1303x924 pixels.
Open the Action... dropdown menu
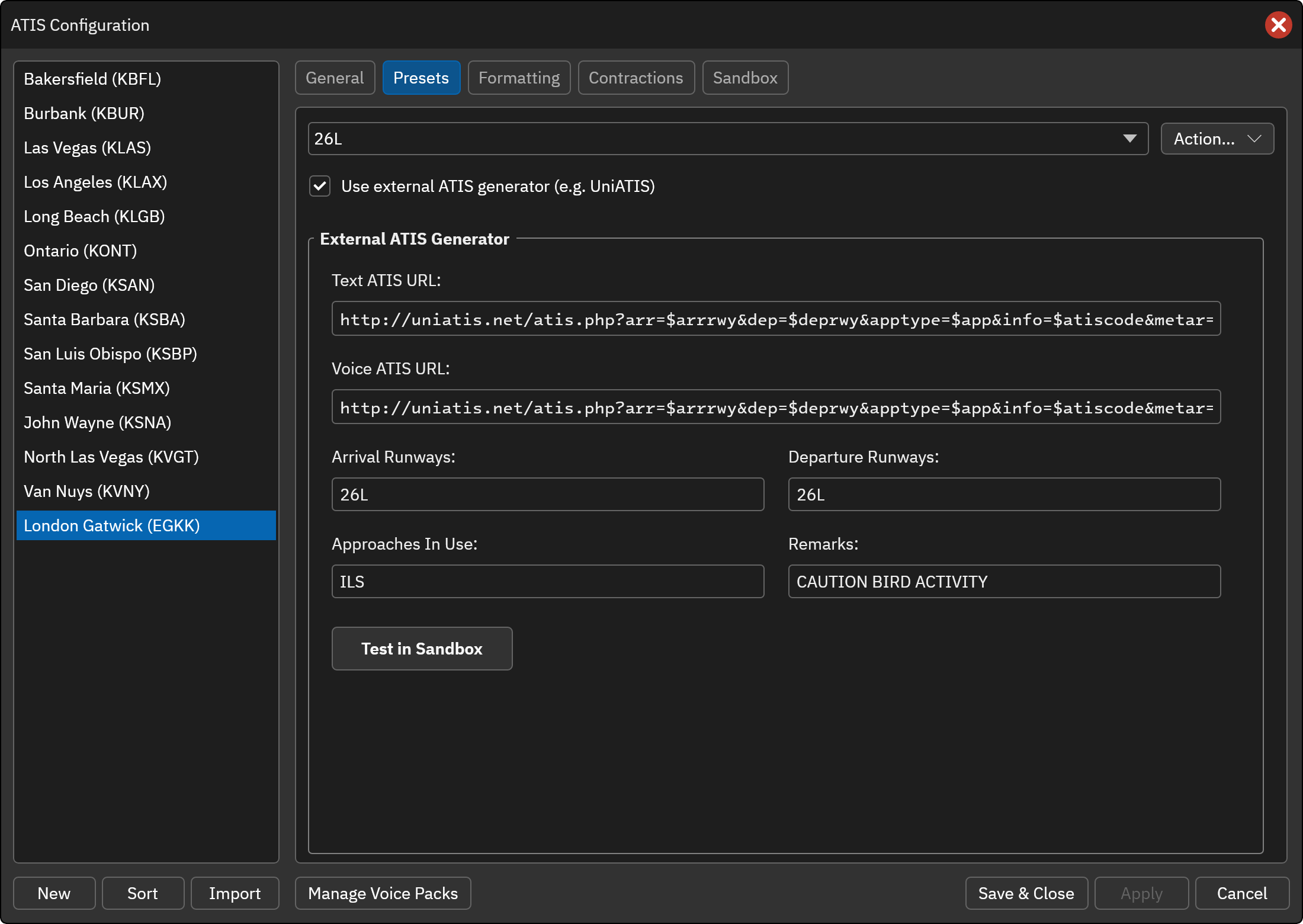click(x=1217, y=139)
